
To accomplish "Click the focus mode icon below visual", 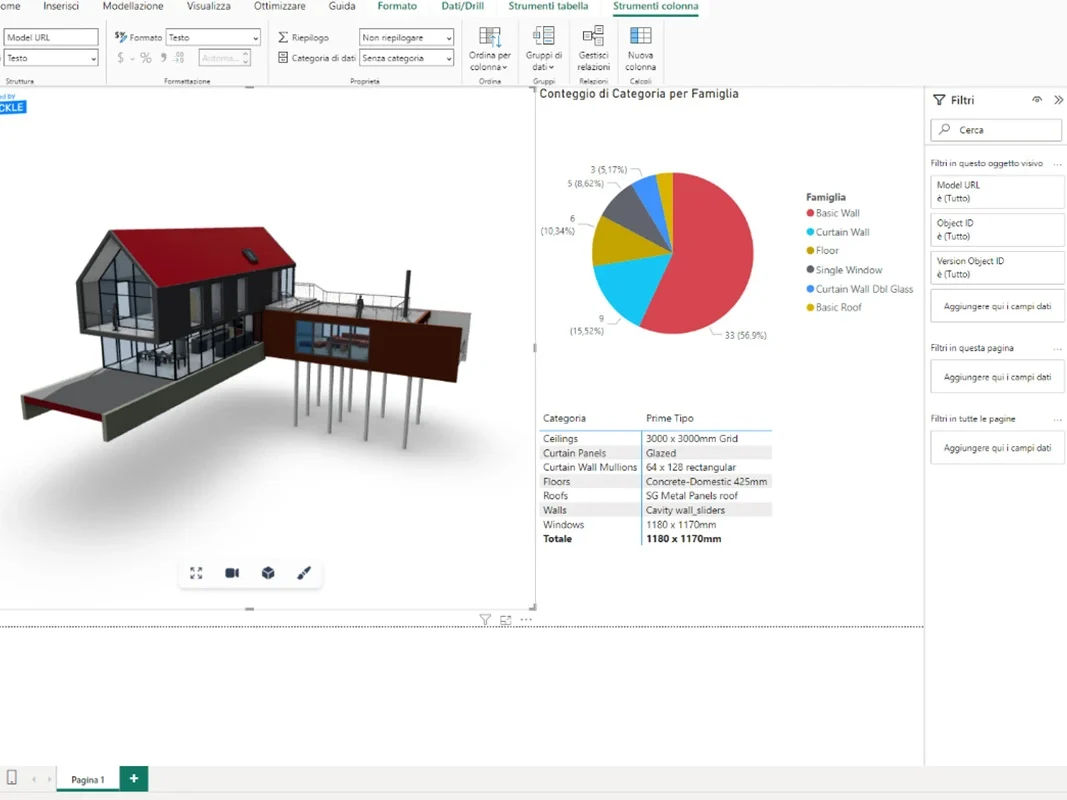I will coord(506,620).
